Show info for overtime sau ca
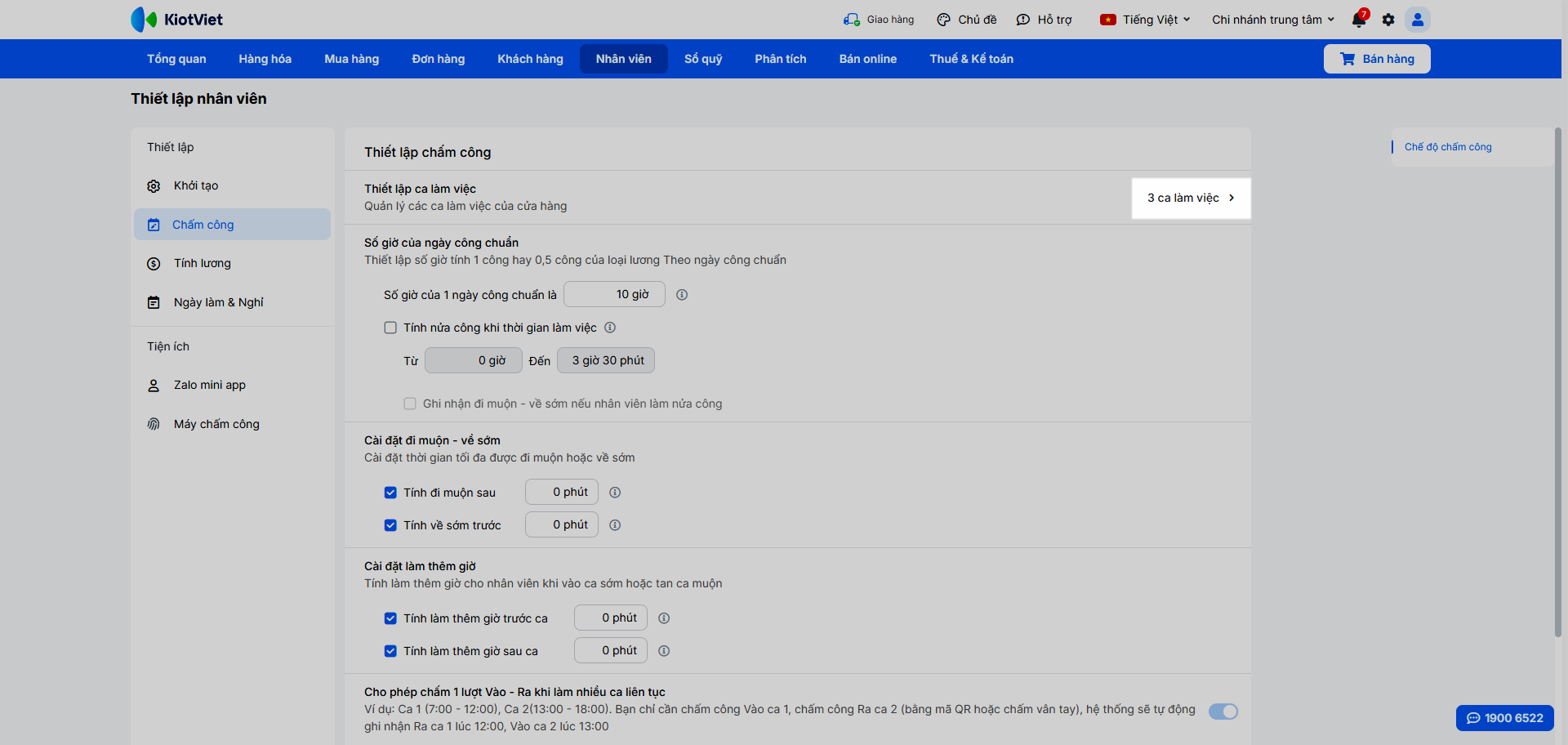This screenshot has height=745, width=1568. 664,651
